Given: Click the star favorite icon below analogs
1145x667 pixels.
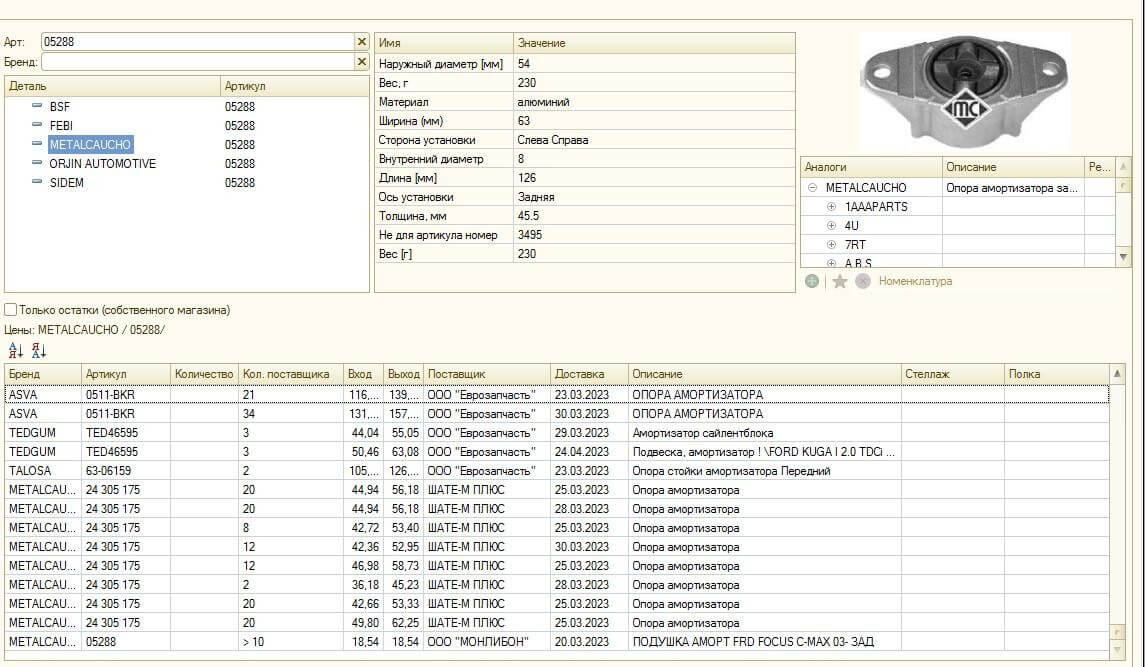Looking at the screenshot, I should click(840, 282).
